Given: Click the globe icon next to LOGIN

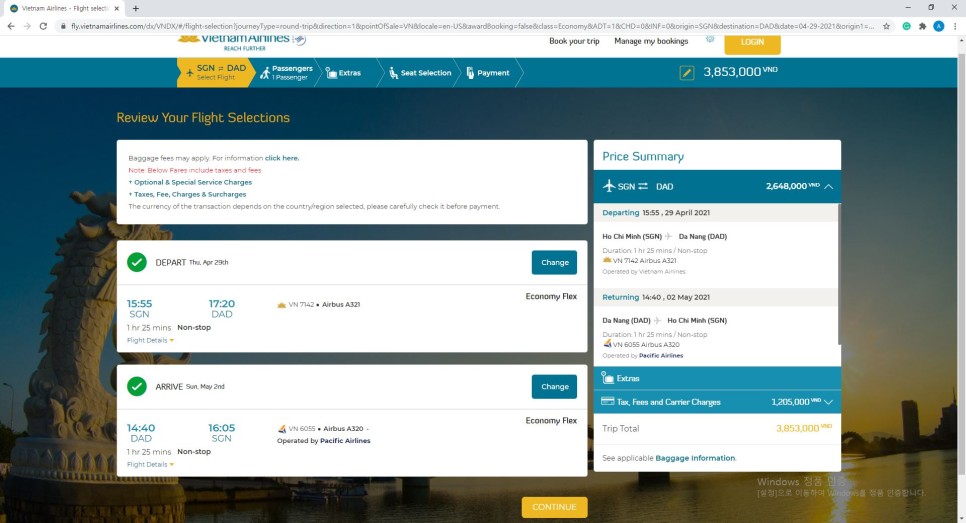Looking at the screenshot, I should tap(710, 39).
